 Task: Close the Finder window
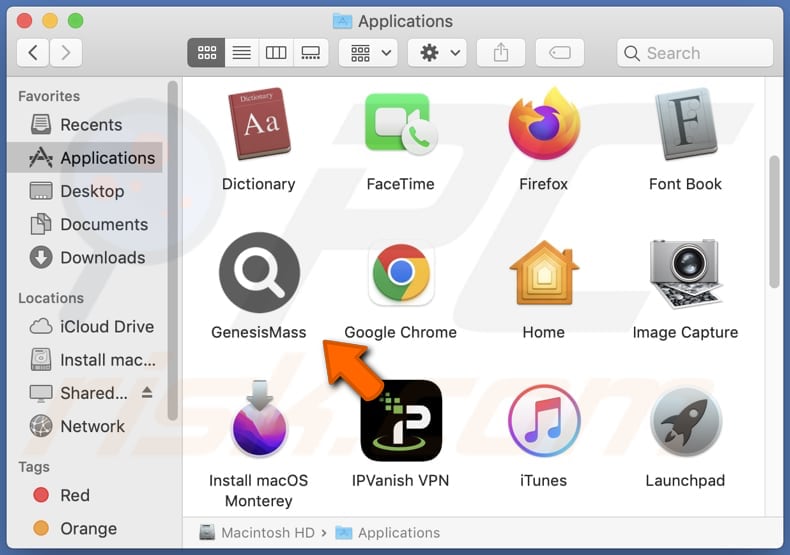click(24, 21)
